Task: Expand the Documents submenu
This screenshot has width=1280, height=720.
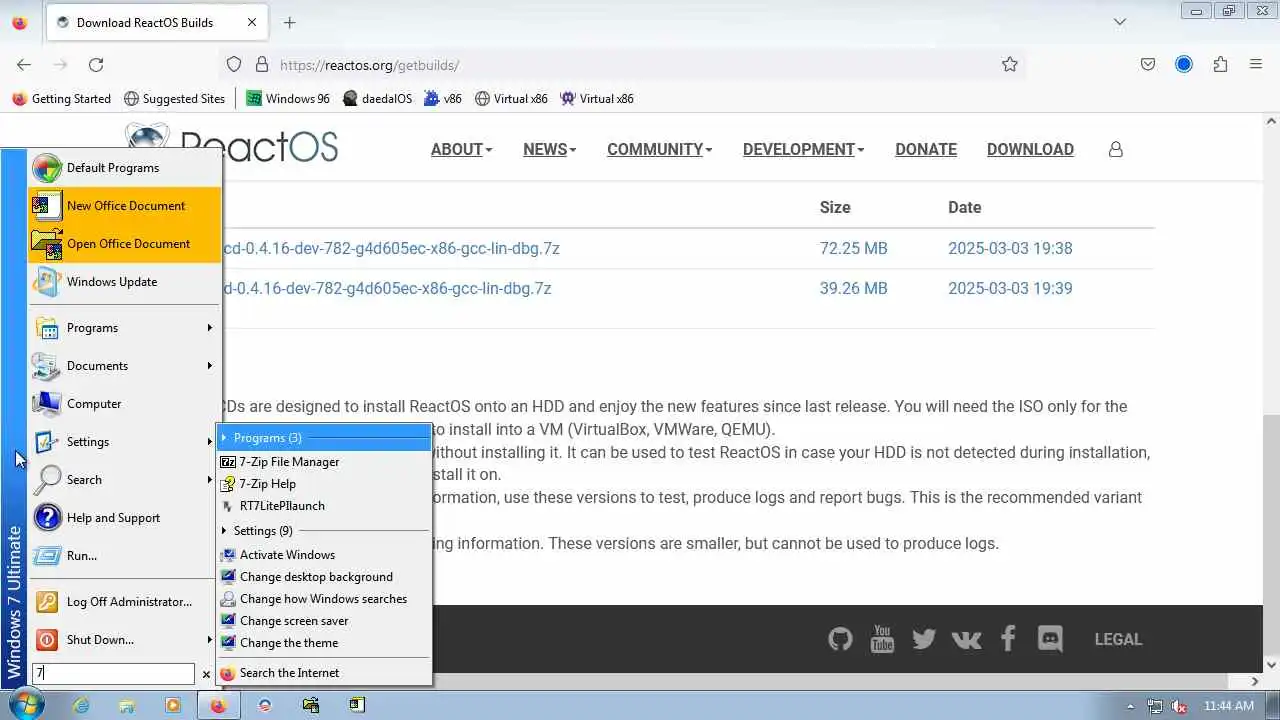Action: coord(124,366)
